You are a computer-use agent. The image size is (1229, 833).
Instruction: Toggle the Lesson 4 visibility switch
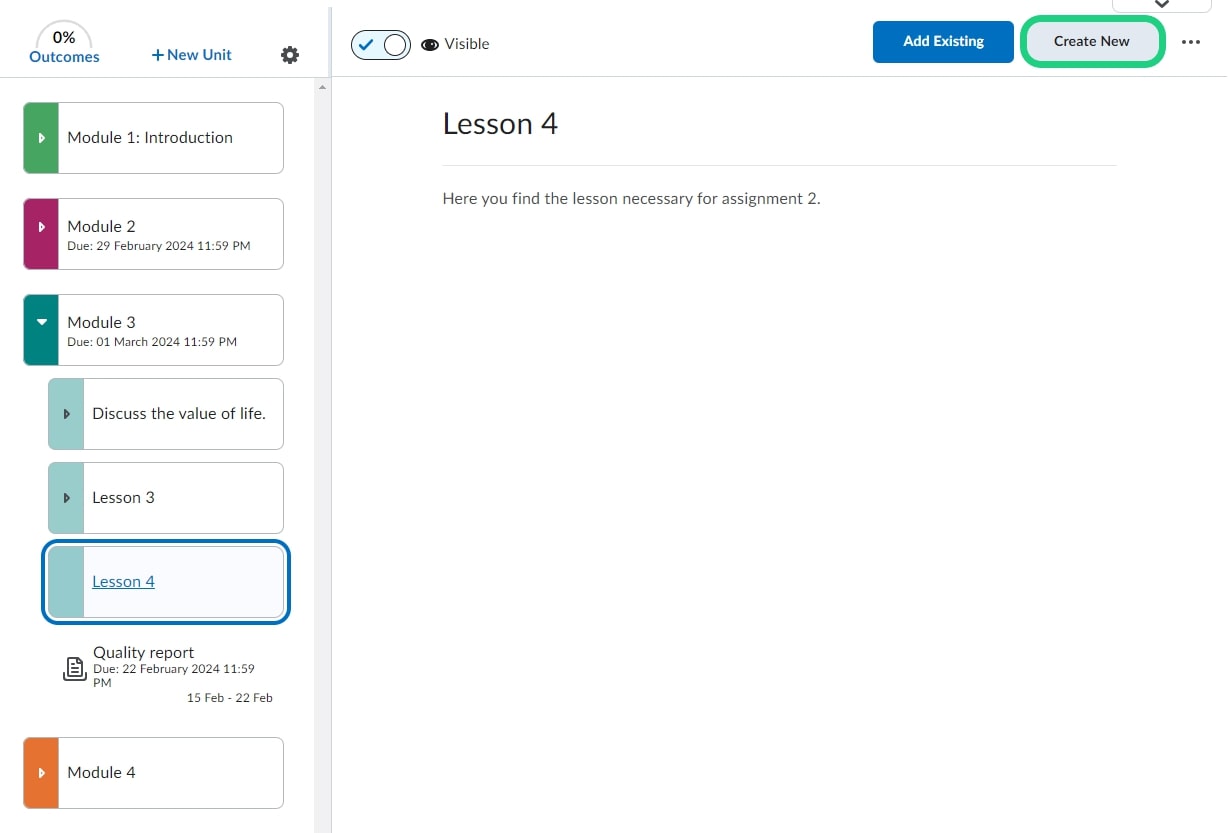381,45
